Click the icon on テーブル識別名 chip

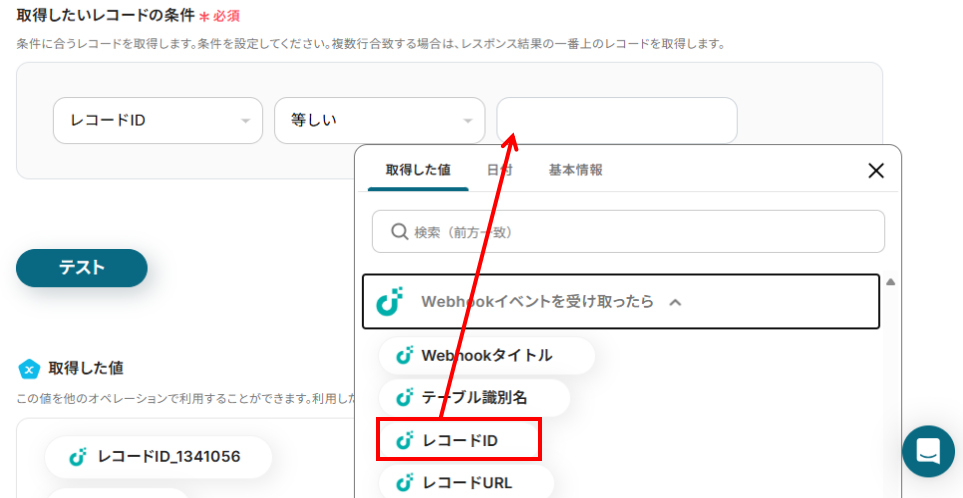(x=404, y=398)
